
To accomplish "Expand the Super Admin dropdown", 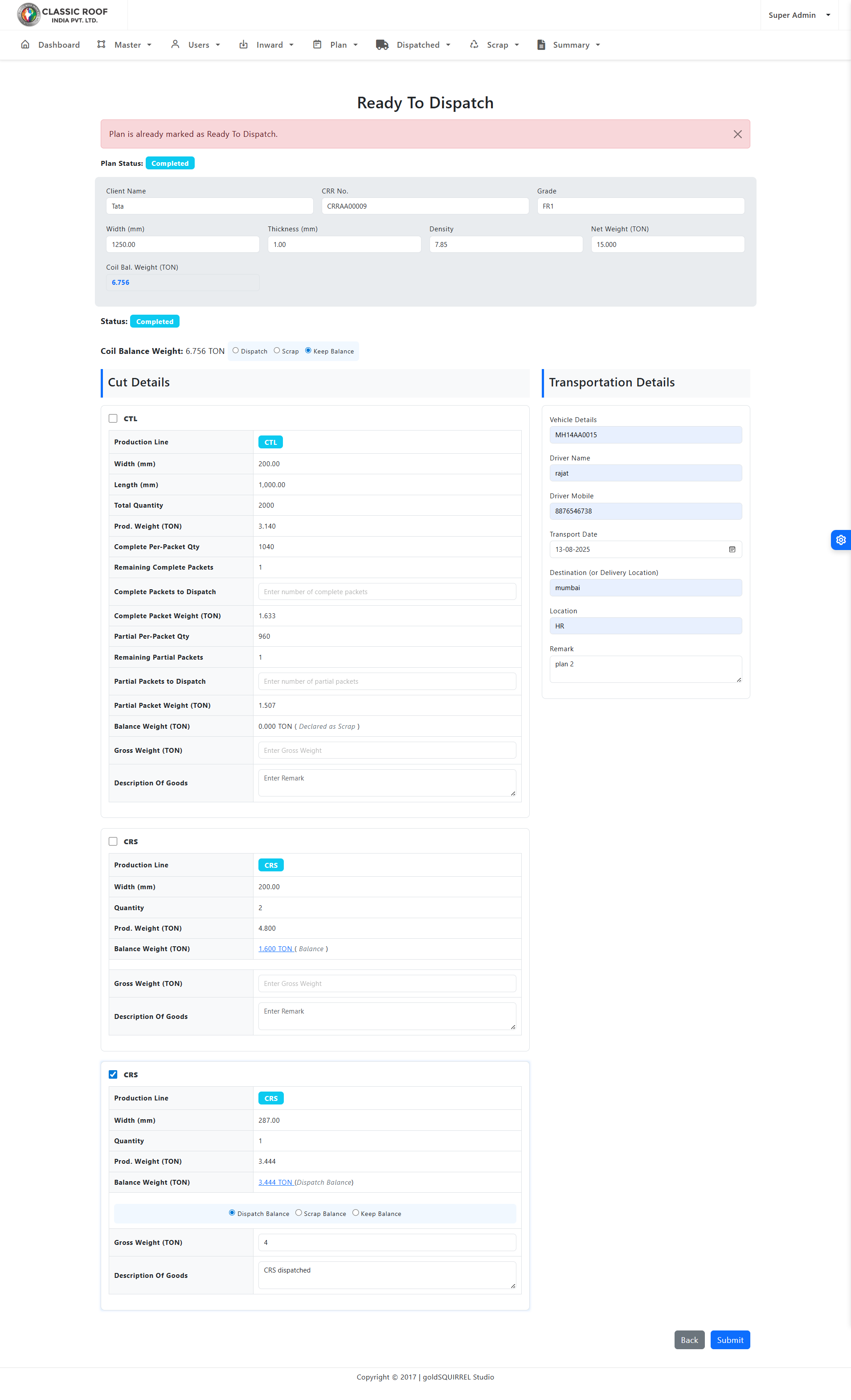I will (799, 15).
